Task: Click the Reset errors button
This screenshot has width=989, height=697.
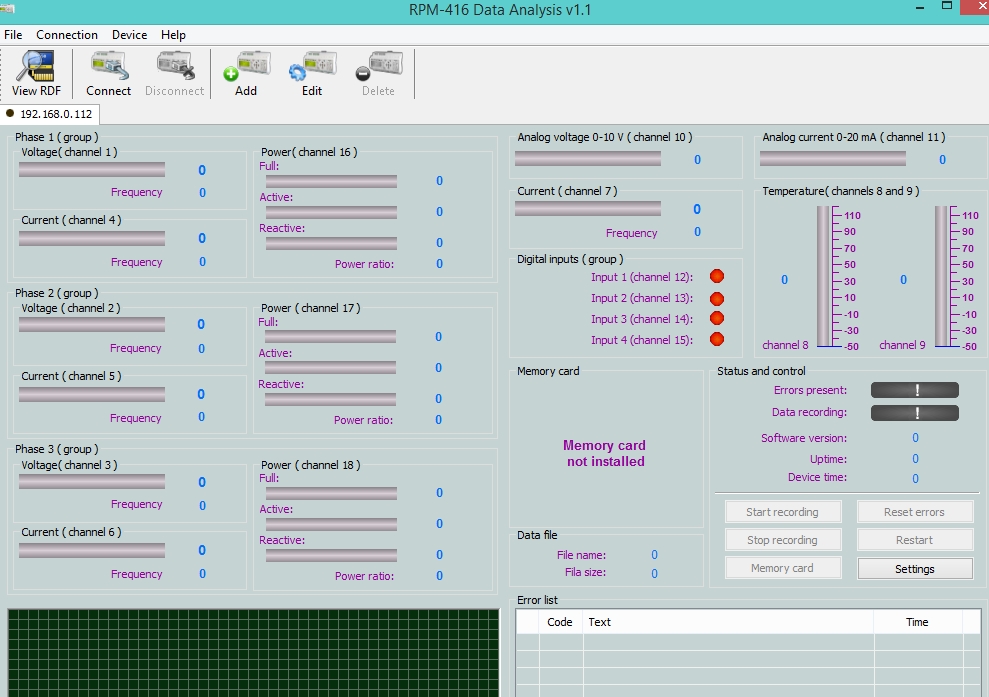Action: click(x=915, y=512)
